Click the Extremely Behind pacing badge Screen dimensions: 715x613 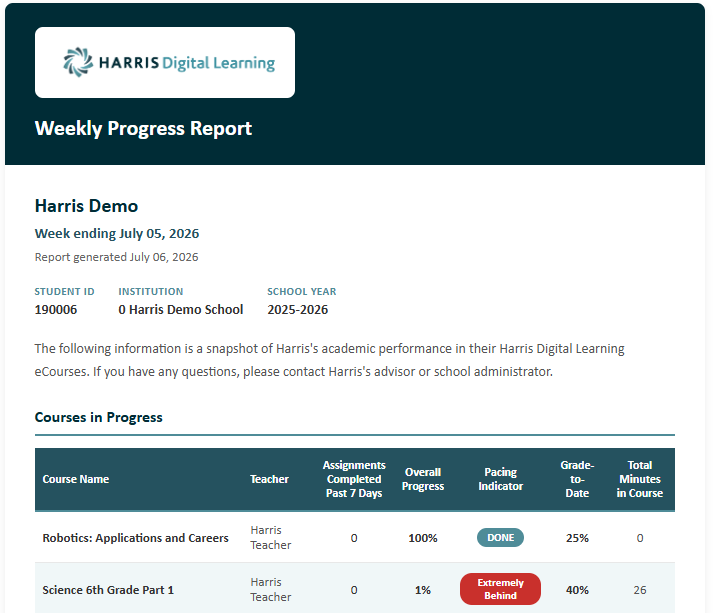coord(500,589)
